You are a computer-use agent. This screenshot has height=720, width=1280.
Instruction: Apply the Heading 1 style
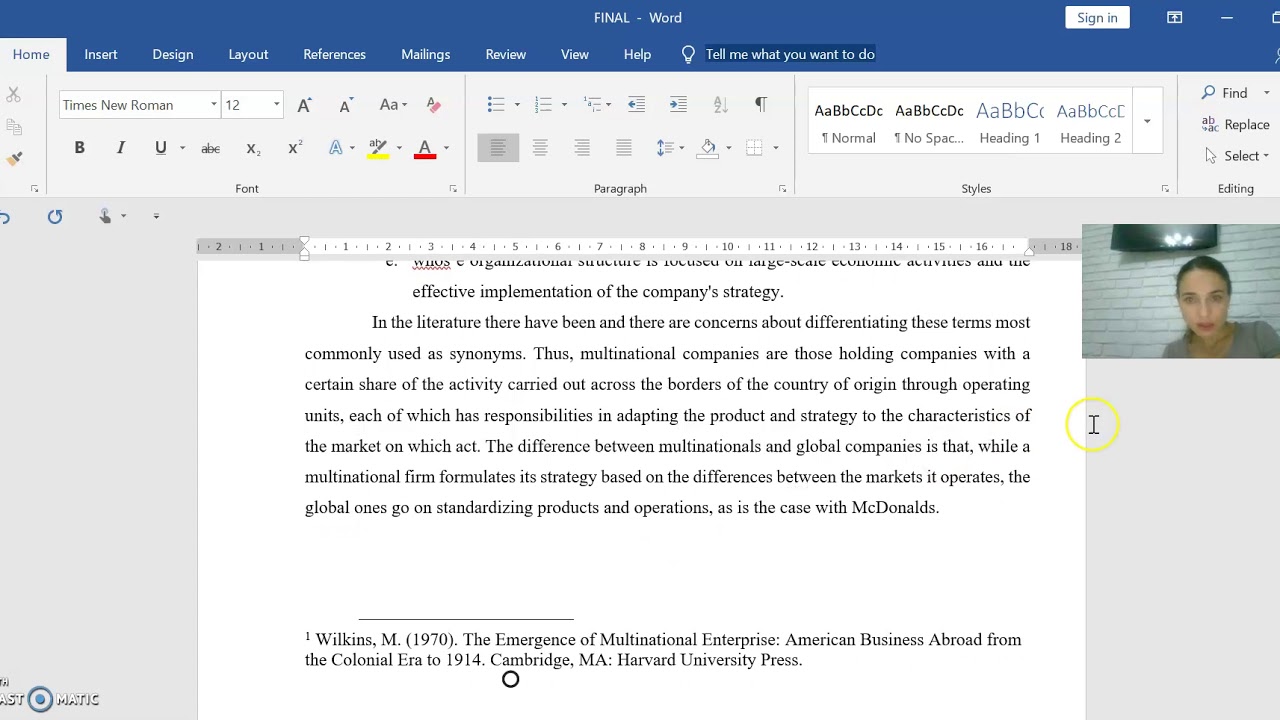[x=1010, y=123]
